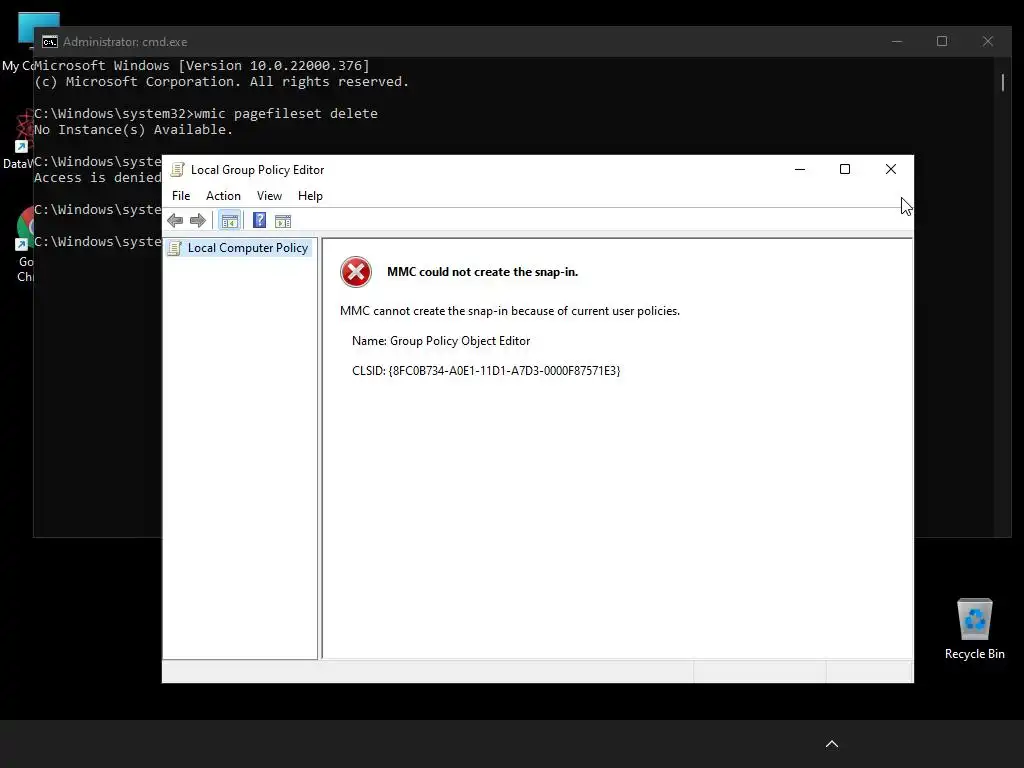Click the cmd.exe window vertical scrollbar thumb
This screenshot has height=768, width=1024.
1003,82
